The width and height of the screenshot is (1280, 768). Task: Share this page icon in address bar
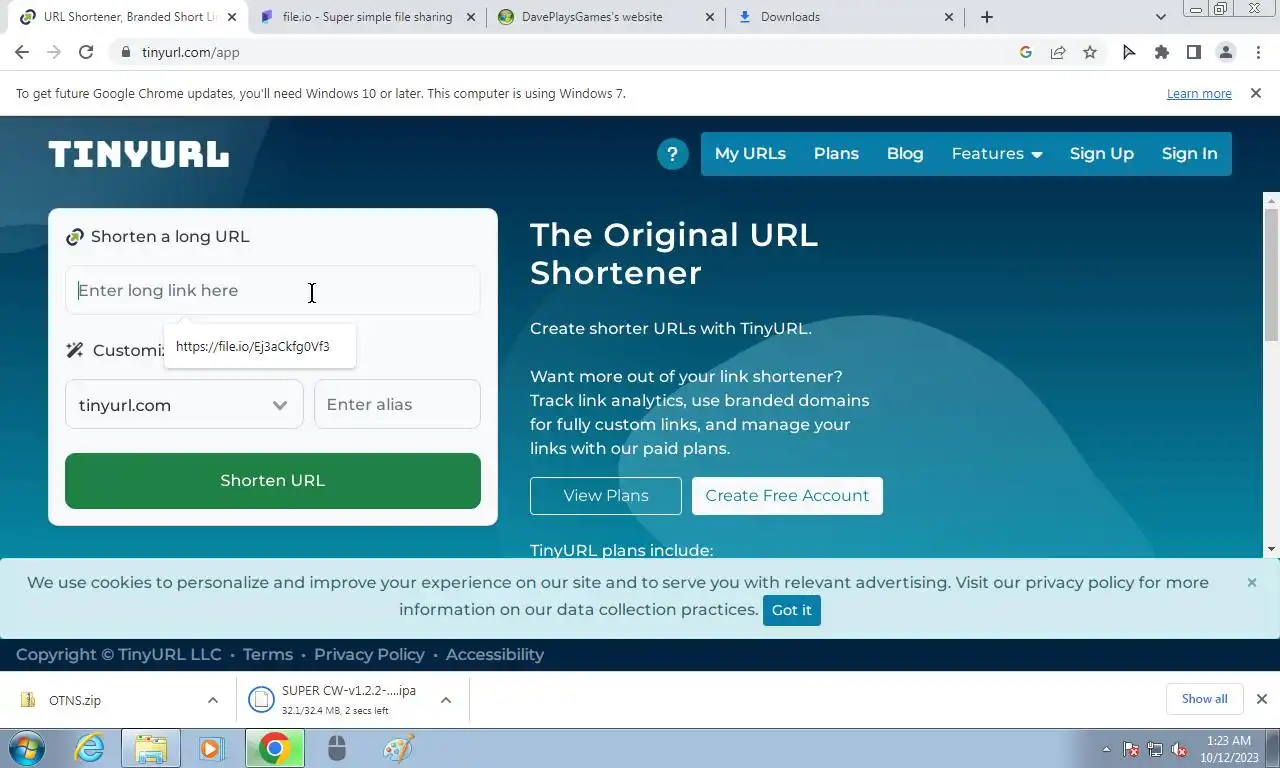[1057, 52]
